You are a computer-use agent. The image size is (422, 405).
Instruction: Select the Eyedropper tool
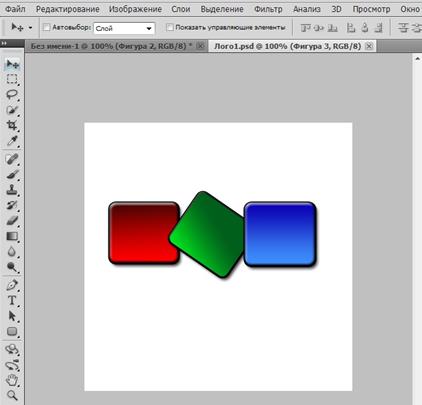click(x=12, y=141)
